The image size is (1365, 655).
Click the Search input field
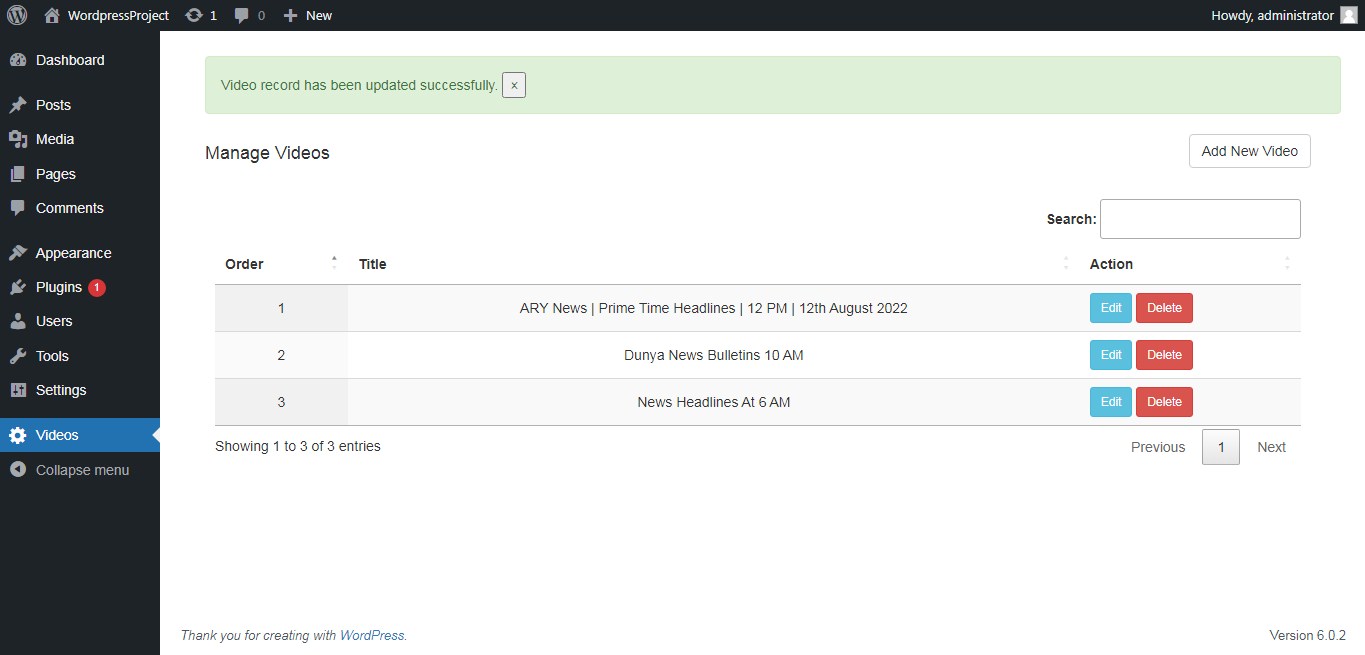1199,219
